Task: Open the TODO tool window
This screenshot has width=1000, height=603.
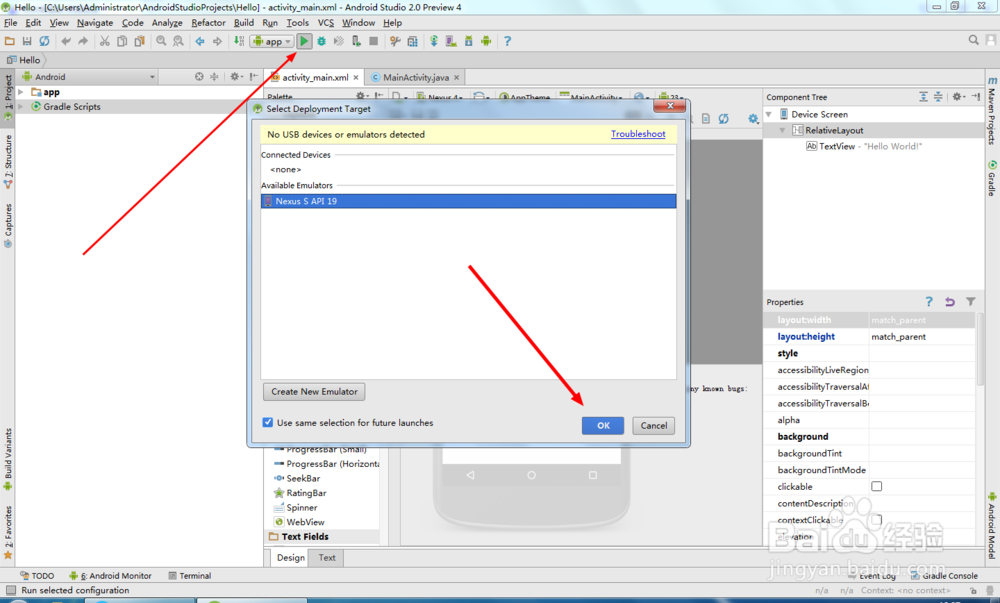Action: pos(37,576)
